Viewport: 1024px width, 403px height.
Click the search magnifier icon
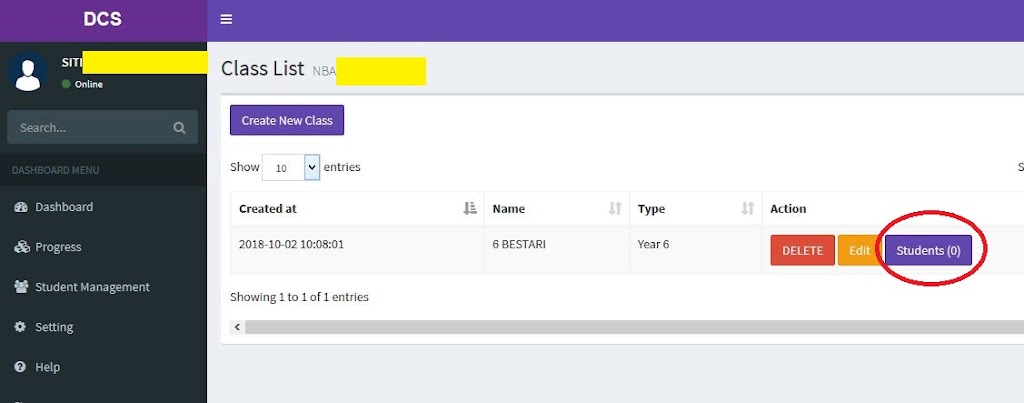pos(179,128)
